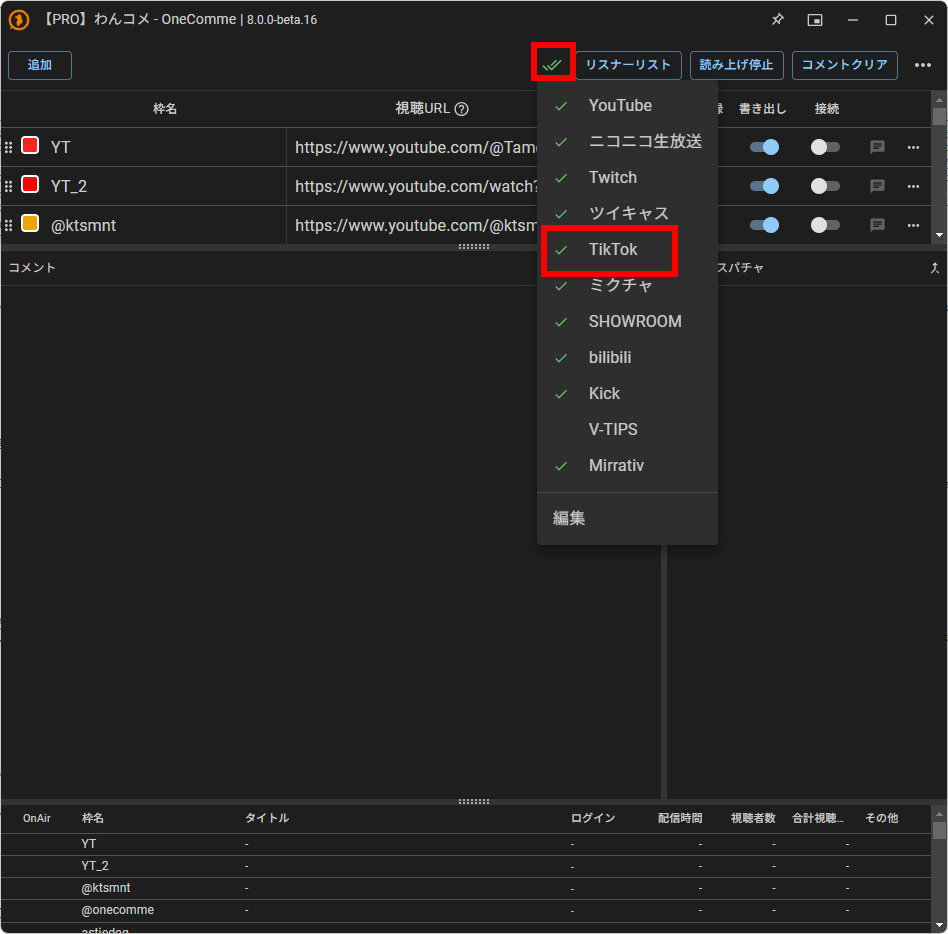Open more options for @ktsmnt row
The height and width of the screenshot is (934, 948).
[x=914, y=225]
